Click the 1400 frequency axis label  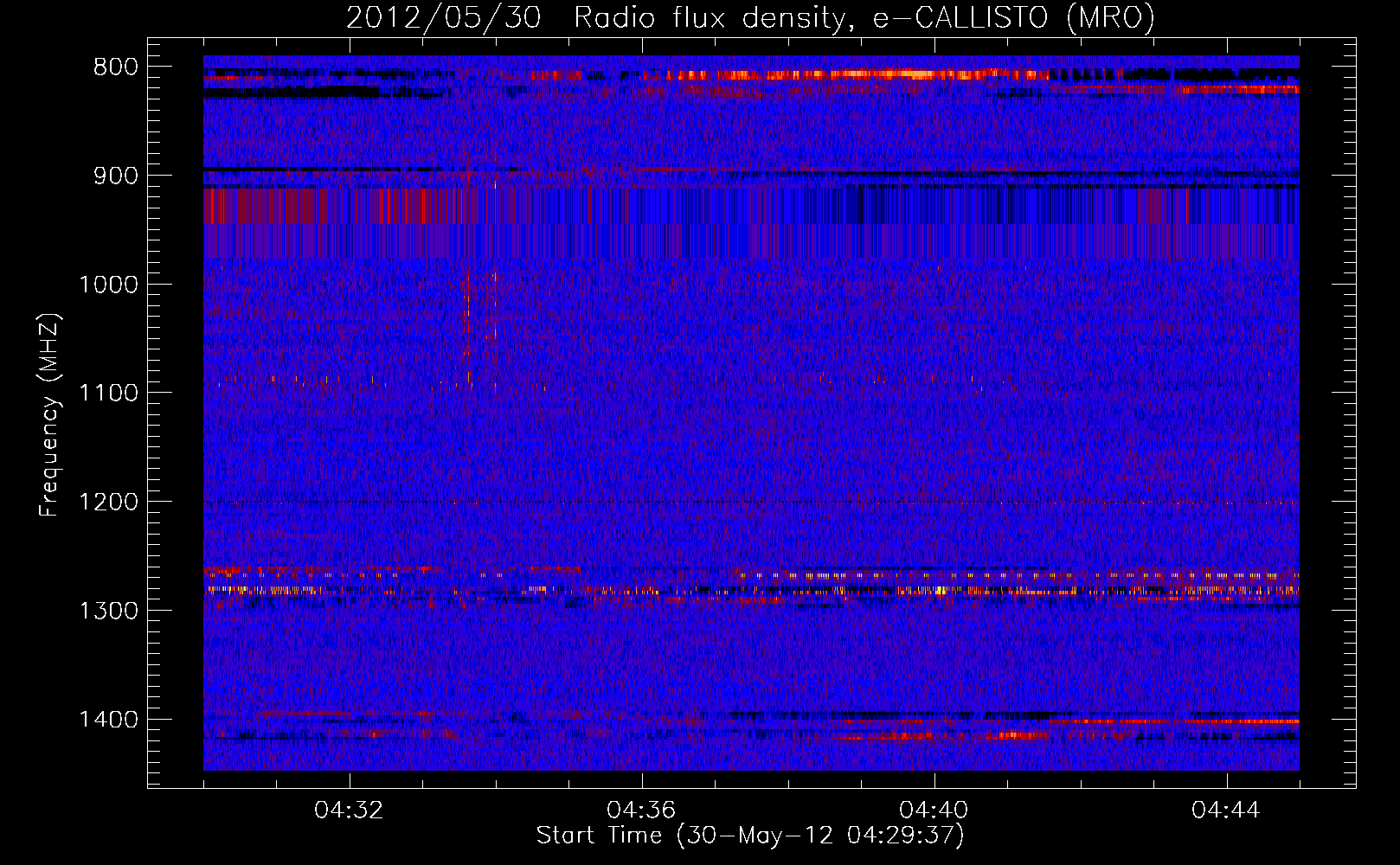point(108,720)
